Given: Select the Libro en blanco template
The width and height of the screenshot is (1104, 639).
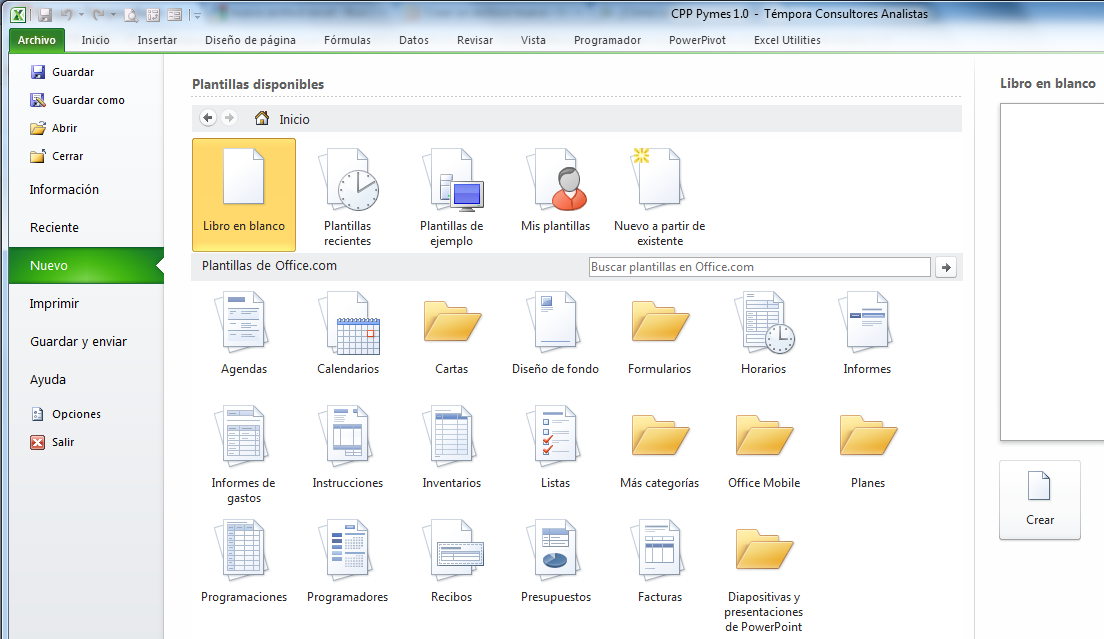Looking at the screenshot, I should [x=244, y=194].
